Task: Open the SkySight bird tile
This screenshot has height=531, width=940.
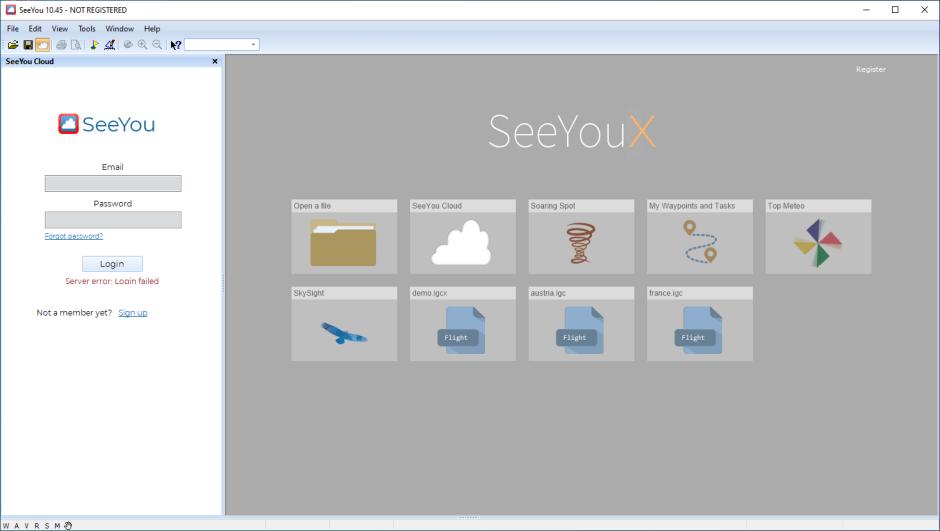Action: [344, 324]
